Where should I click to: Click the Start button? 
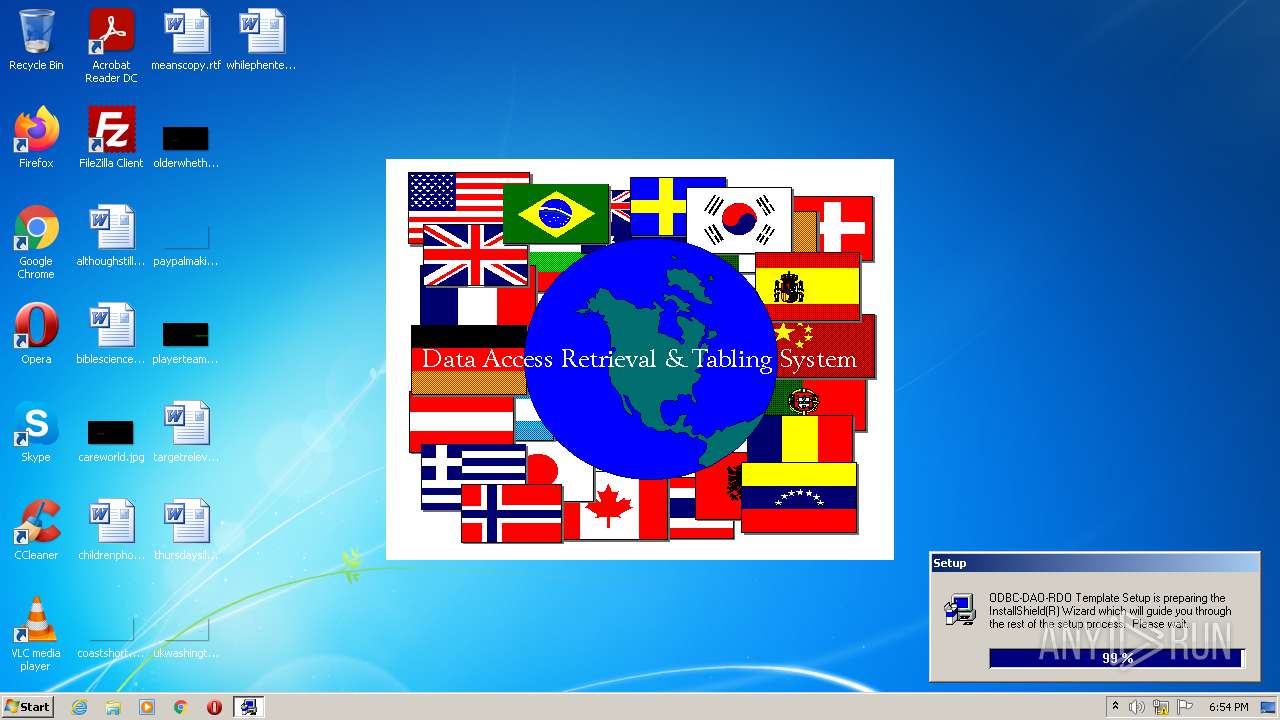pos(28,706)
